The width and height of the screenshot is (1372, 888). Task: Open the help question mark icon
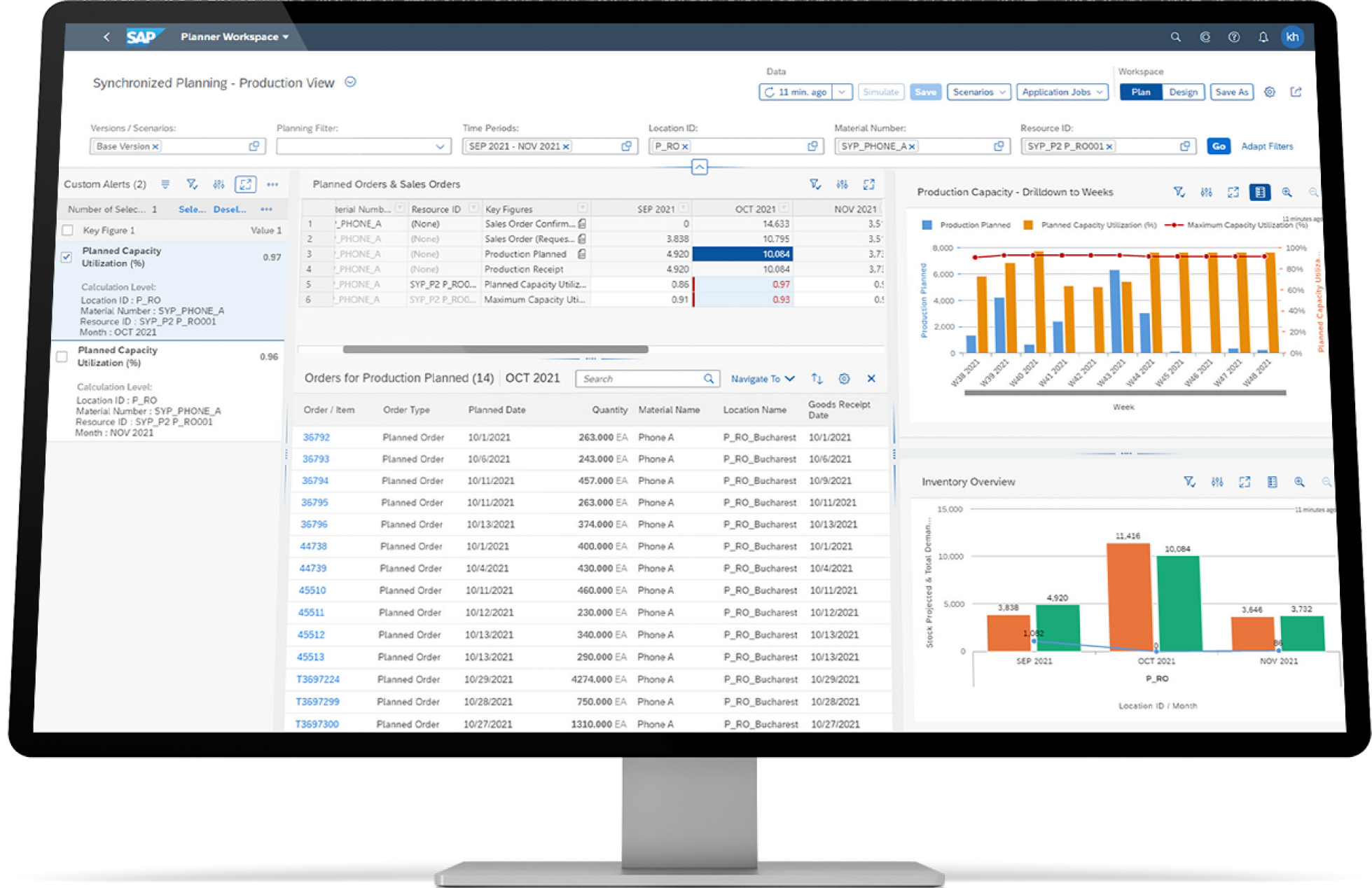pyautogui.click(x=1234, y=37)
